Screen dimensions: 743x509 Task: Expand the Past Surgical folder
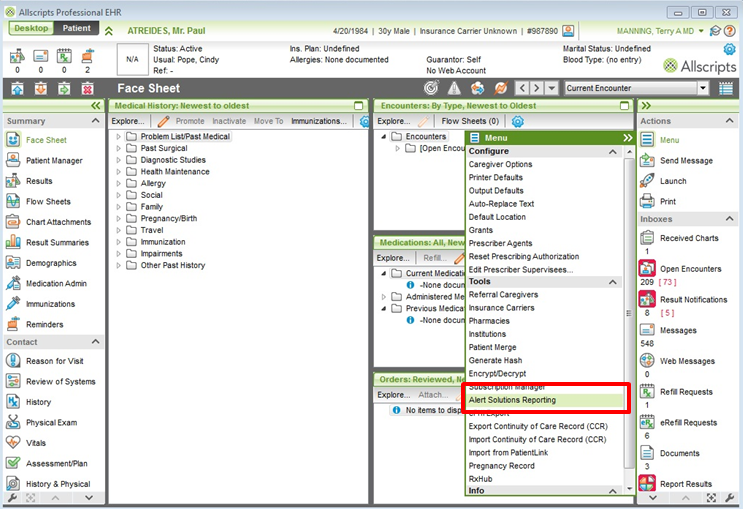coord(118,148)
